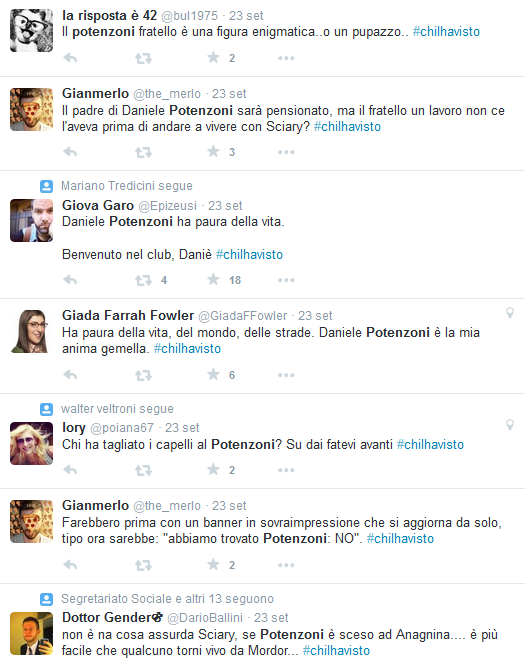
Task: Favorite Giada Farrah Fowler's tweet
Action: click(x=213, y=374)
